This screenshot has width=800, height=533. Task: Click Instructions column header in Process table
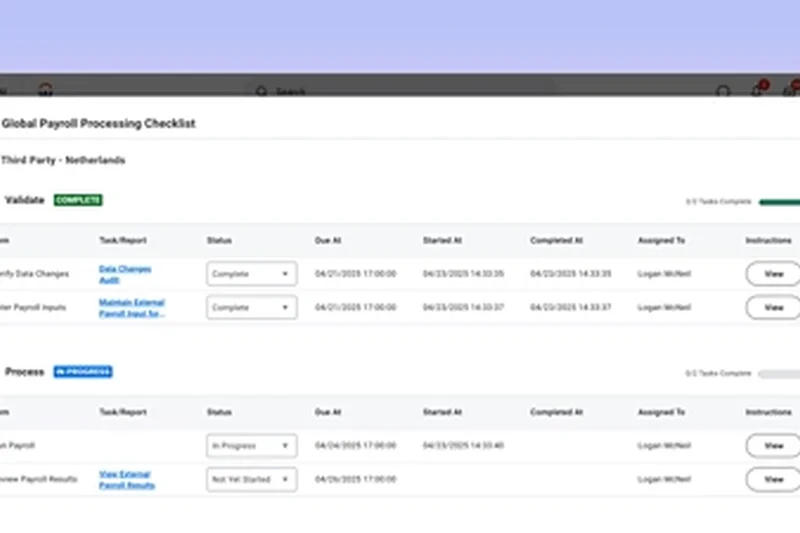(768, 412)
